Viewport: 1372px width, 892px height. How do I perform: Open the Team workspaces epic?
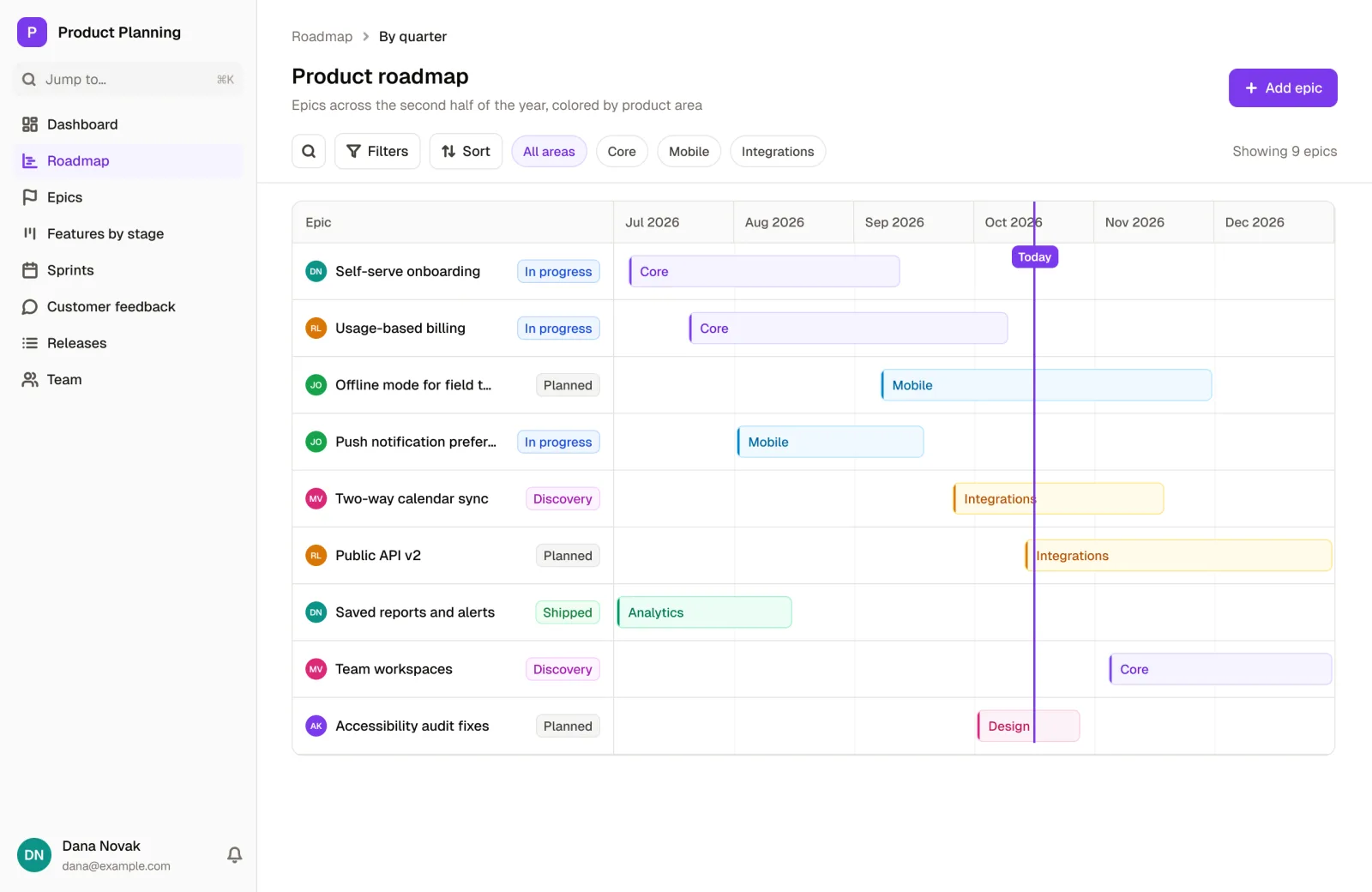tap(394, 669)
